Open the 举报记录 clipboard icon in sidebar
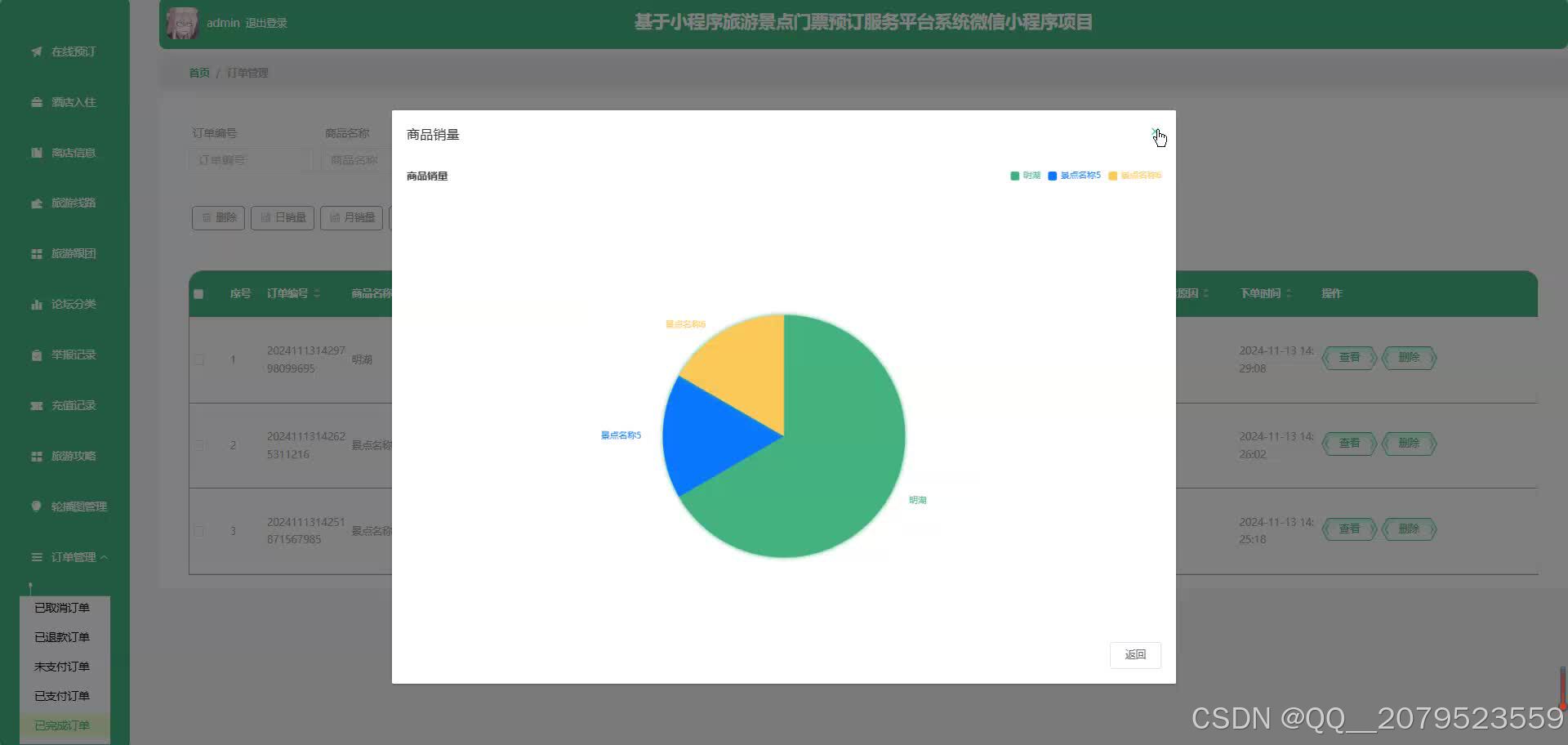 pyautogui.click(x=37, y=355)
